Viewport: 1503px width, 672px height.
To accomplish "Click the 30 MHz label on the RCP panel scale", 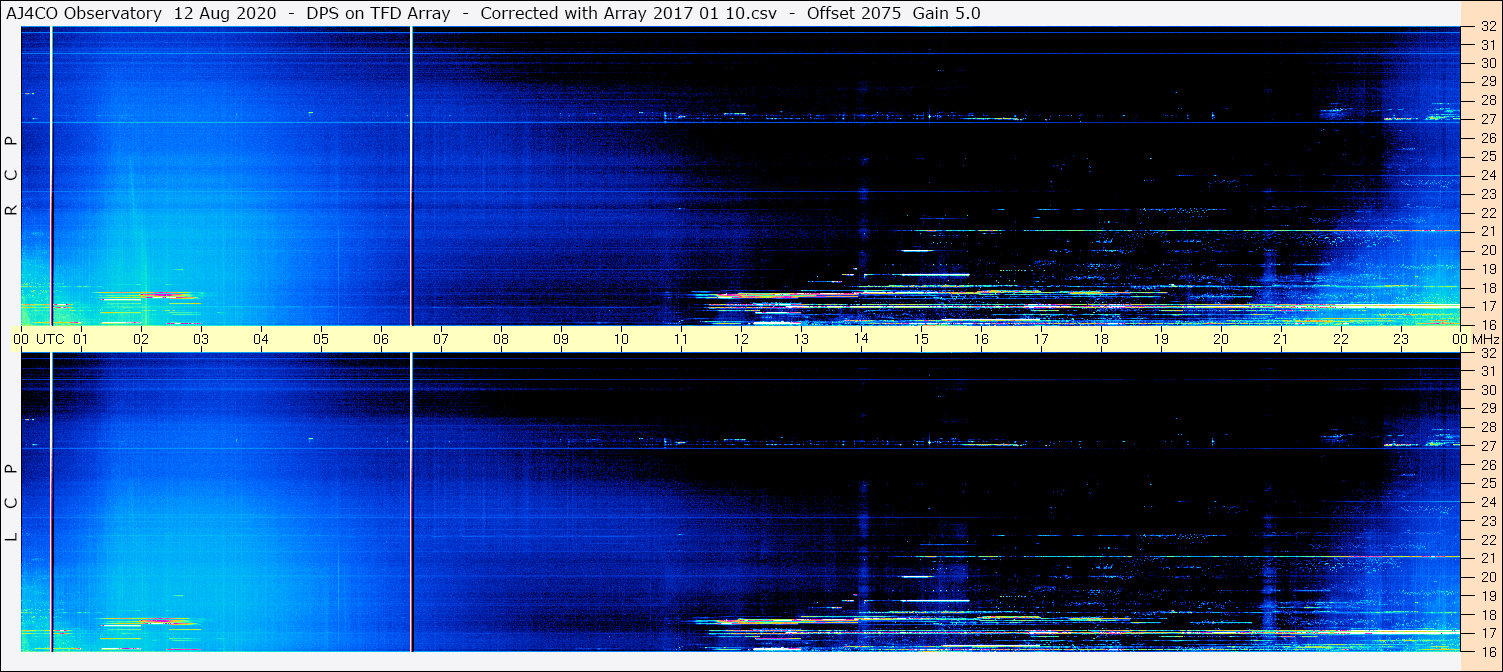I will pyautogui.click(x=1487, y=63).
